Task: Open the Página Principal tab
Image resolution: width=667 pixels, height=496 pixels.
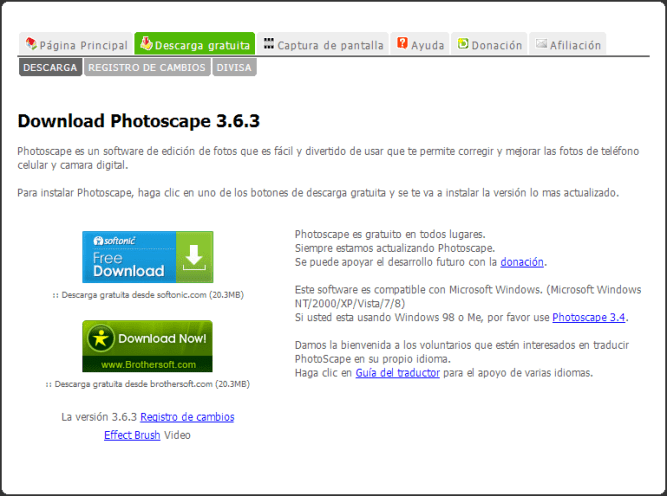Action: click(76, 44)
